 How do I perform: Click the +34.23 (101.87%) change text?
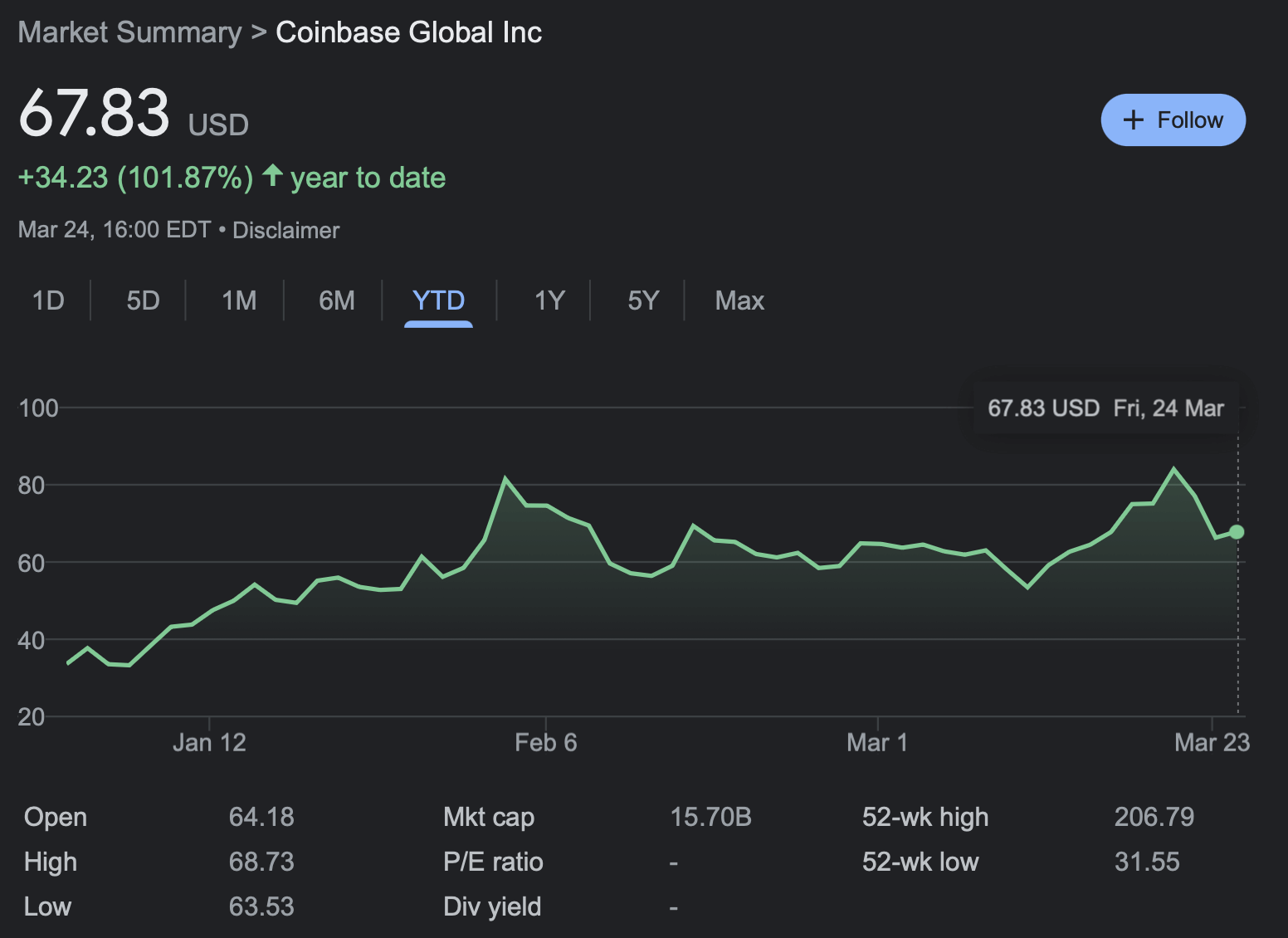tap(135, 178)
